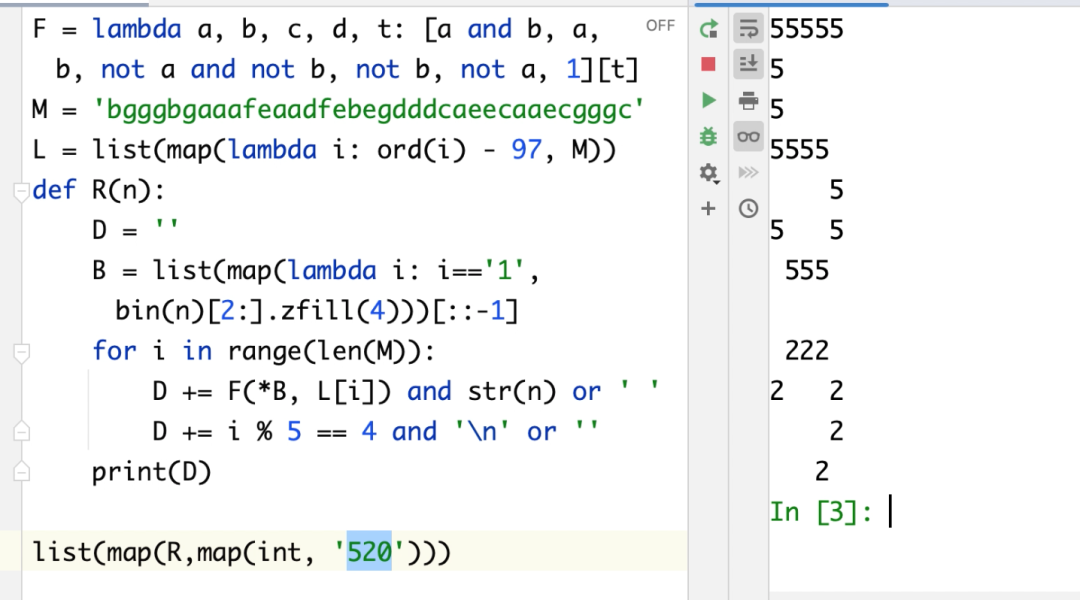Click the '\n' string literal
1080x600 pixels.
point(481,432)
